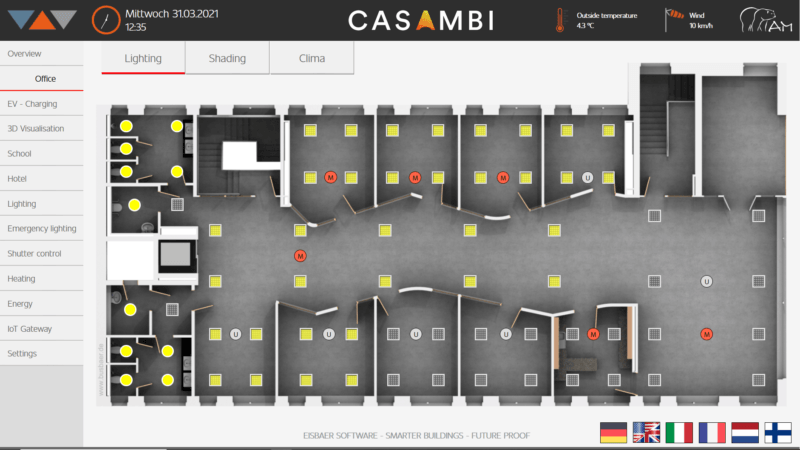800x450 pixels.
Task: Click the date Mittwoch 31.03.2021 text
Action: tap(171, 14)
